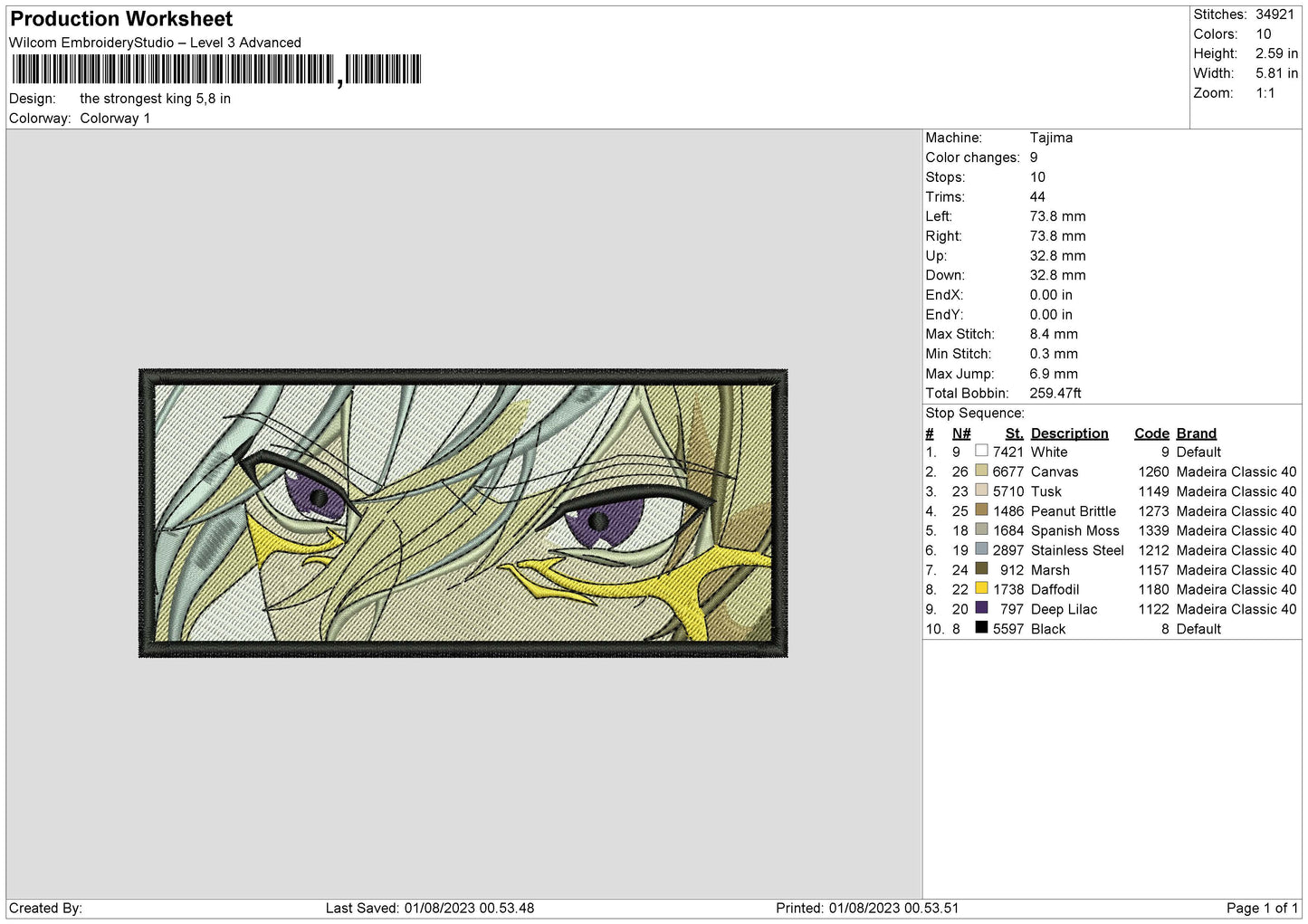Click the Left value 73.8 mm
The width and height of the screenshot is (1308, 924).
click(x=1057, y=216)
